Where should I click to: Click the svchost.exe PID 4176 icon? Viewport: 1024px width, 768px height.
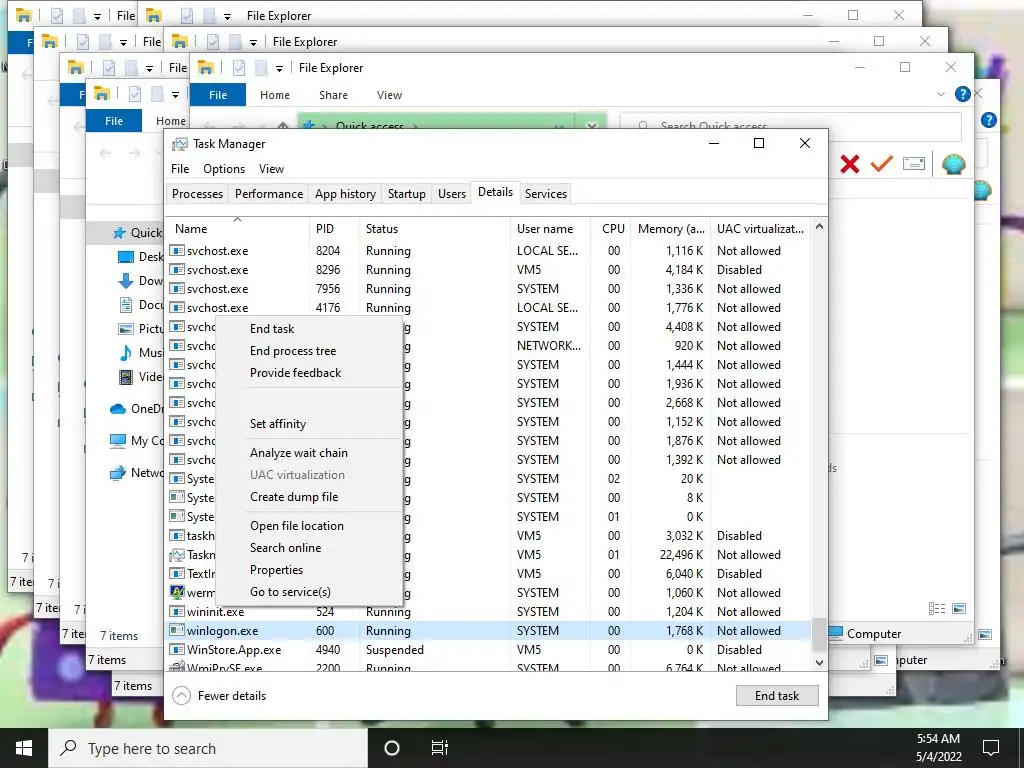(176, 308)
